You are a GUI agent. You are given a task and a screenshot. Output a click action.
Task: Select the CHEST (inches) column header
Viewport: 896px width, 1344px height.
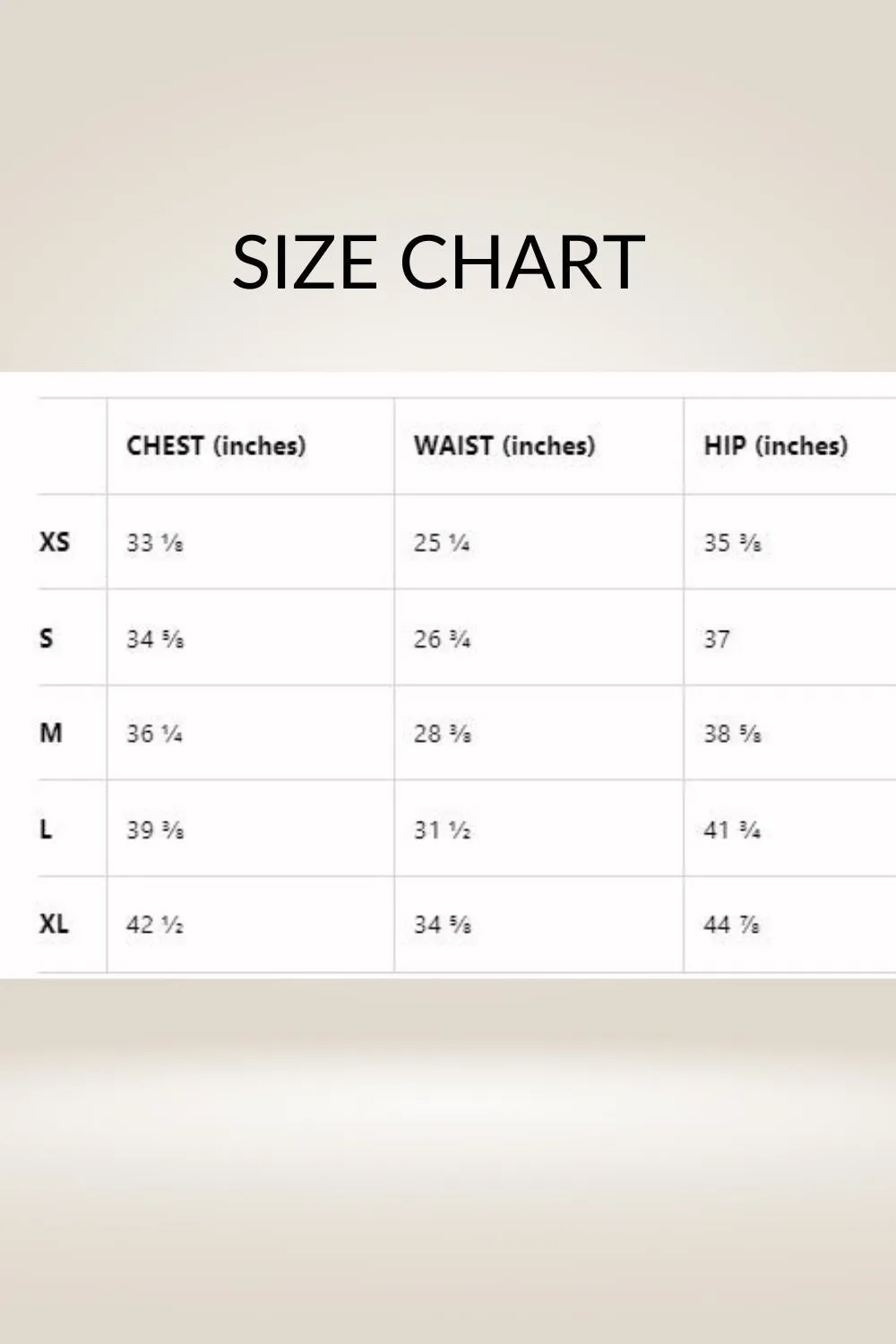click(x=216, y=445)
